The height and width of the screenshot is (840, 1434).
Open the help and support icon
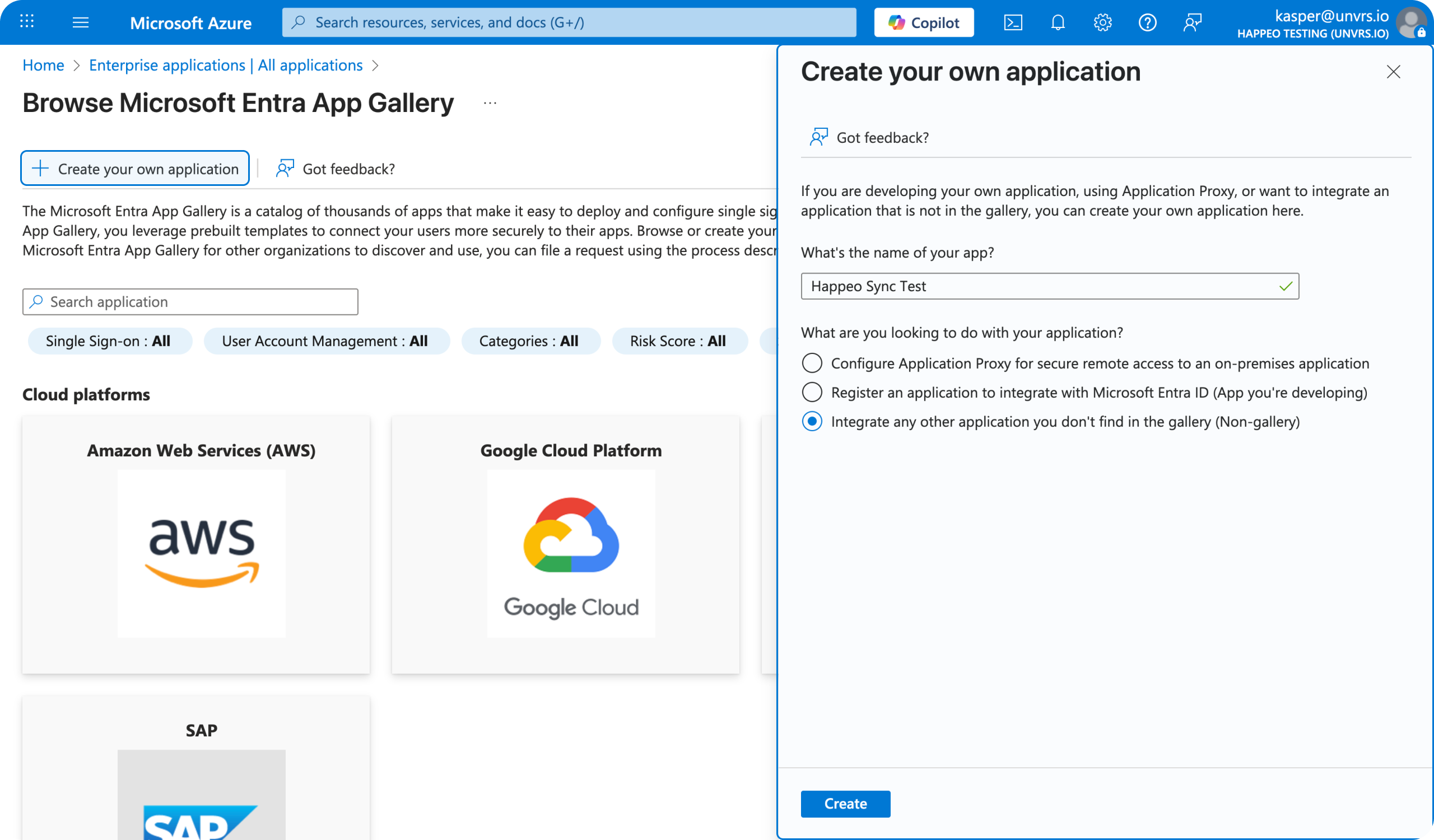[1148, 22]
